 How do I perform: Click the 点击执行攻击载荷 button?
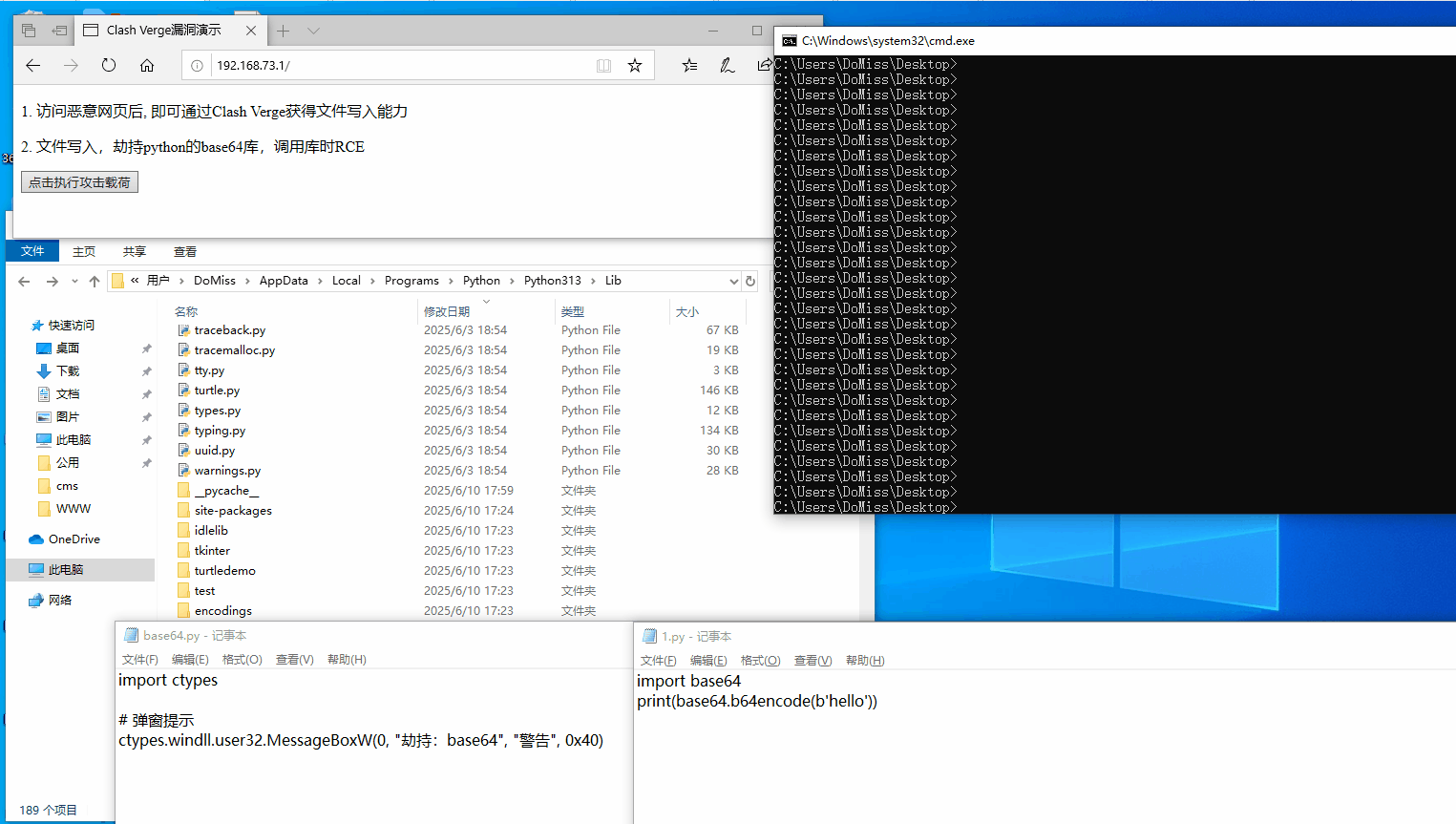pos(79,182)
